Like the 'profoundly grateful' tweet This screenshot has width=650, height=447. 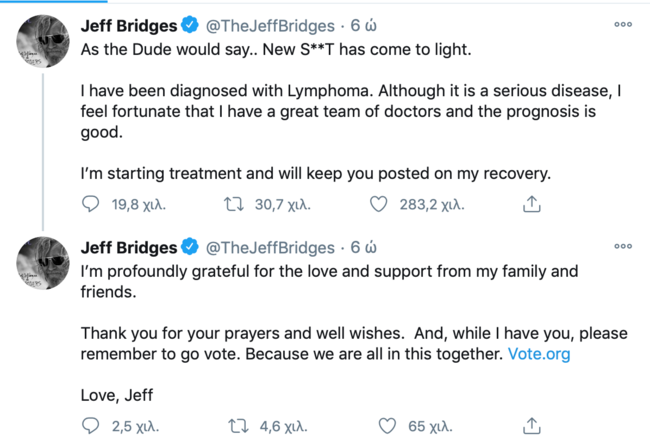coord(387,426)
